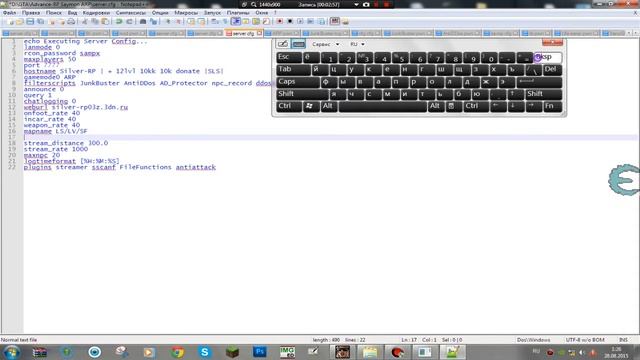Screen dimensions: 640x360
Task: Click the Esc key on the on-screen keyboard
Action: tap(289, 57)
